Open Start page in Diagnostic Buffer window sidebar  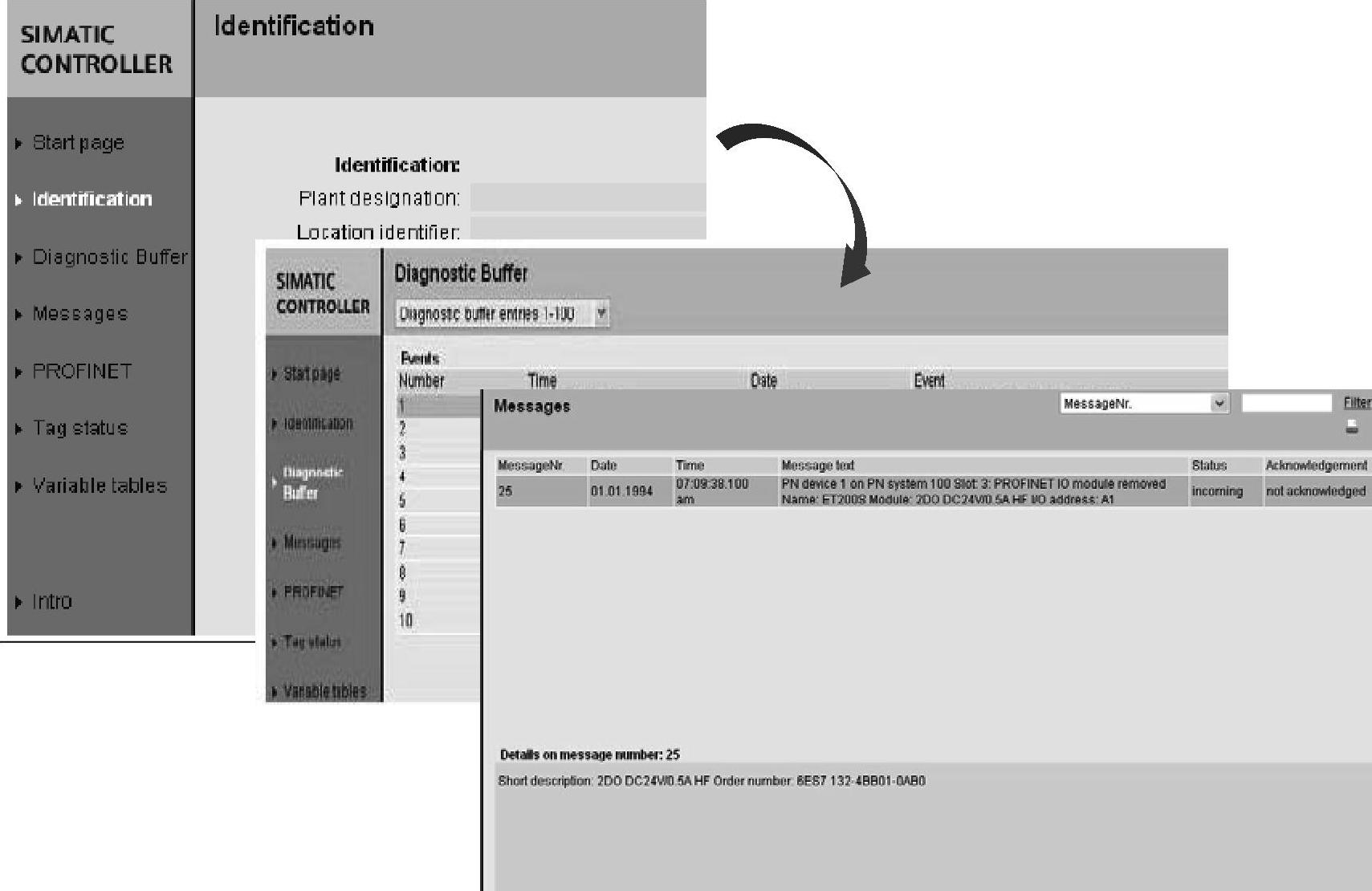pos(311,374)
